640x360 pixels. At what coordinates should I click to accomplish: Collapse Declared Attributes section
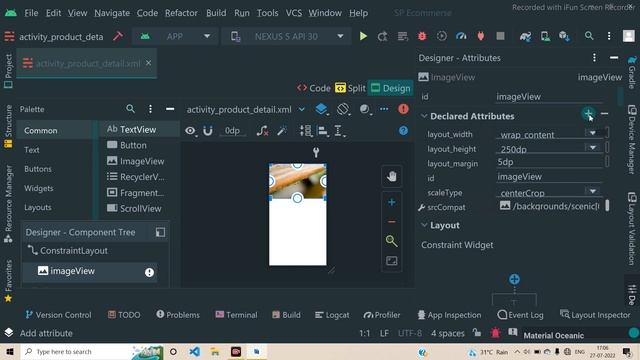424,116
